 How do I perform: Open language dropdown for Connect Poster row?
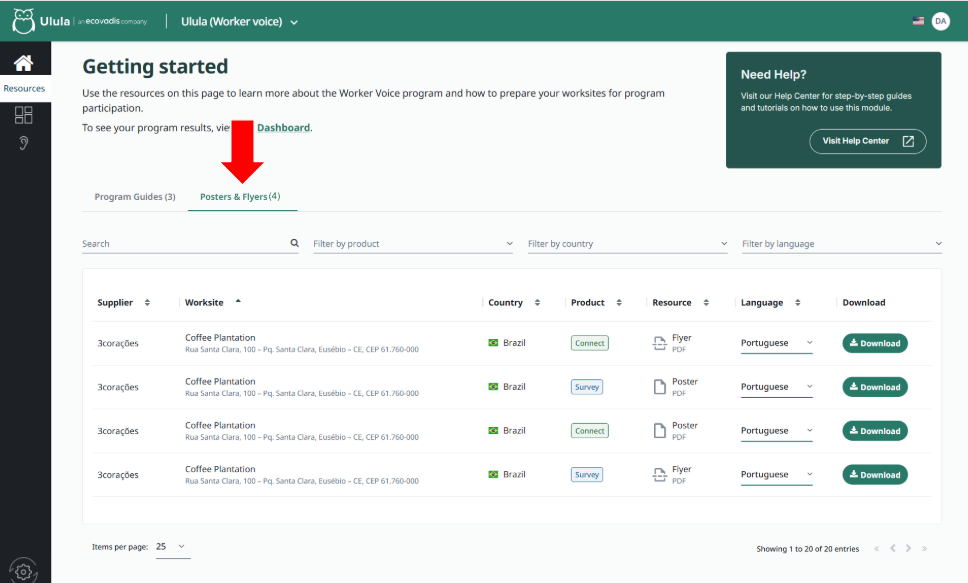777,431
